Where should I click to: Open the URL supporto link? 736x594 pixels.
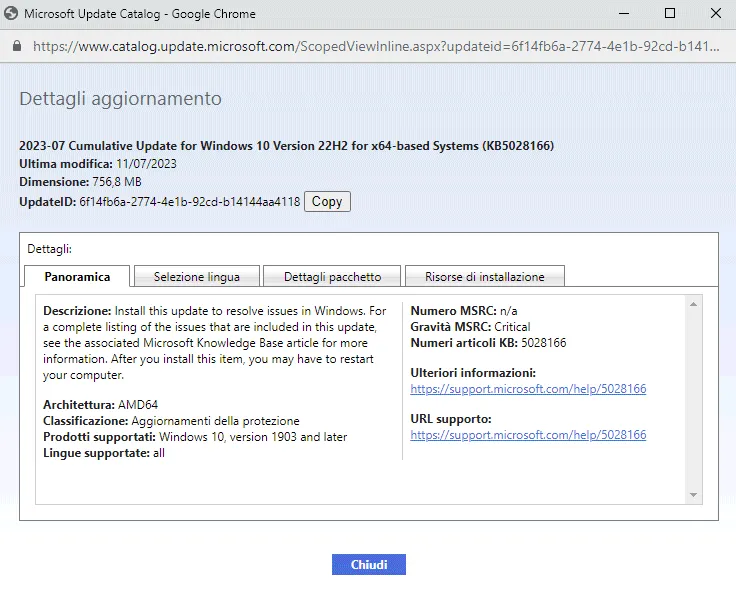[x=528, y=435]
